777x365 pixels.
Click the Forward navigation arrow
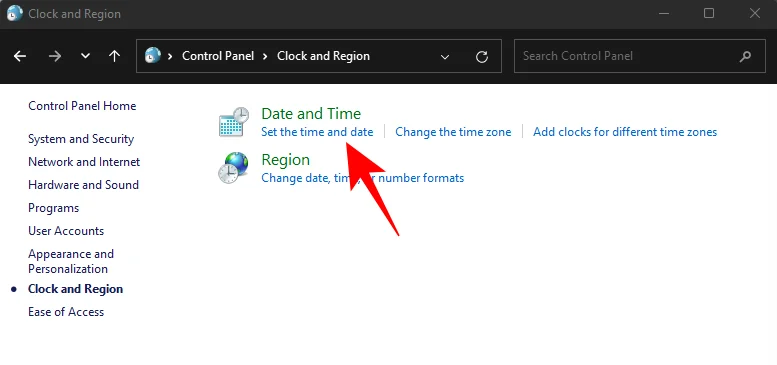pos(55,56)
